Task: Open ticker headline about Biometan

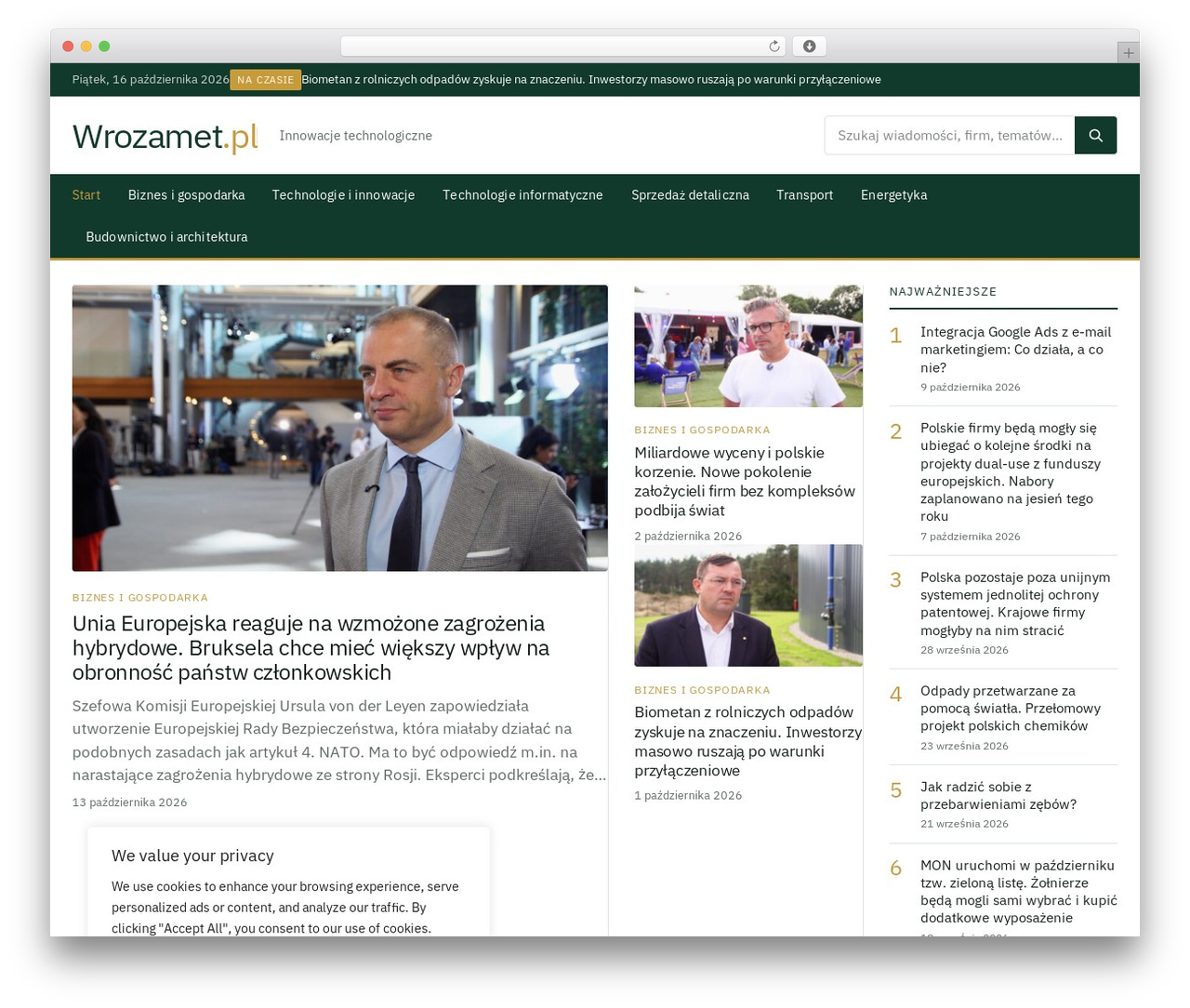Action: [591, 80]
